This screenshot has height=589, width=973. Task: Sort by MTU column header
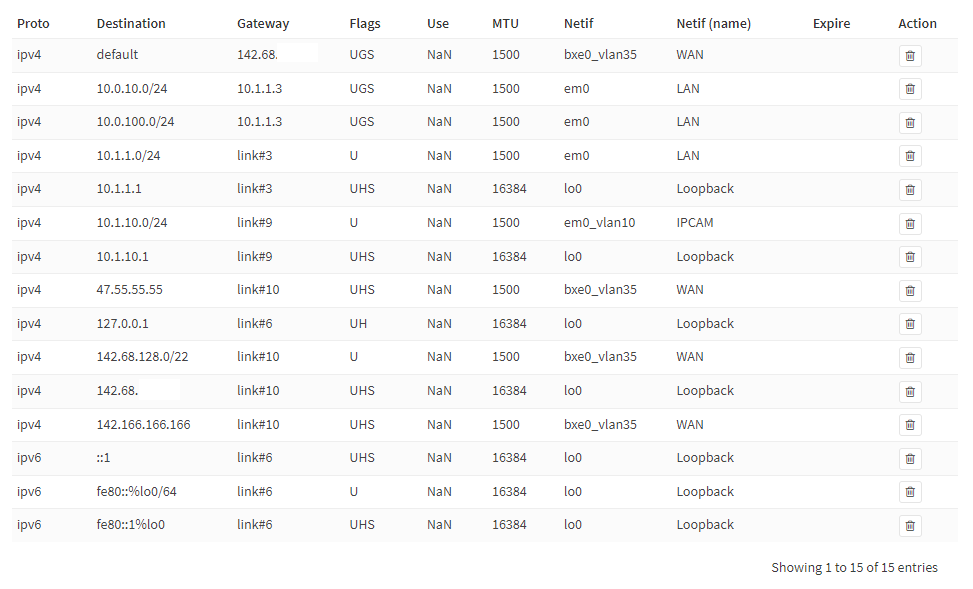tap(506, 23)
